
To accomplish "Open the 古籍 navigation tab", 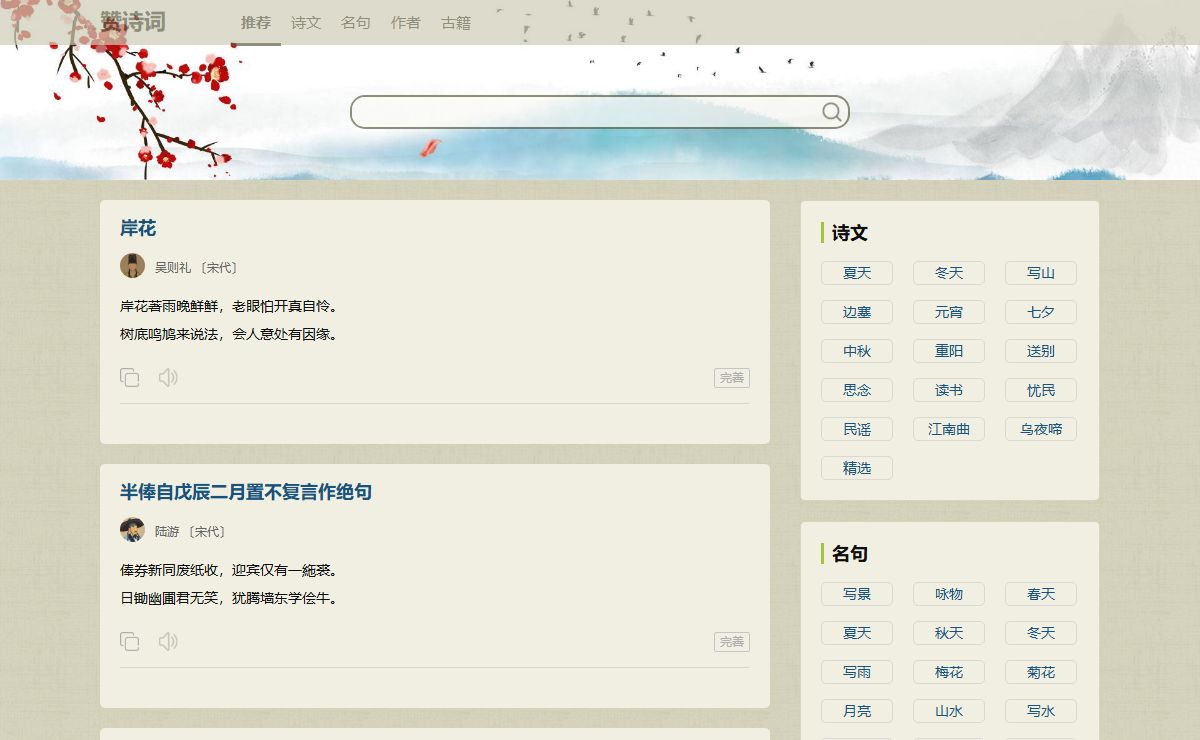I will [456, 22].
